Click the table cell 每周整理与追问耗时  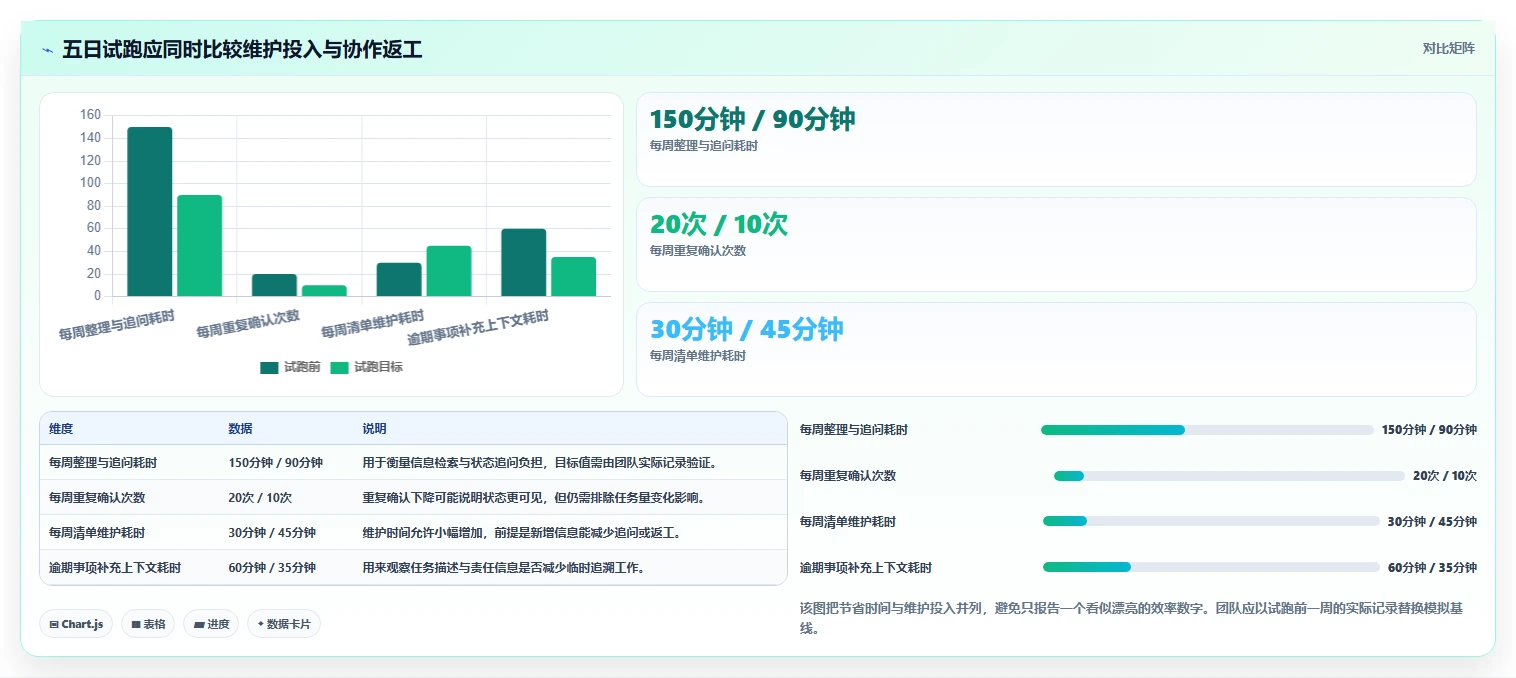click(x=103, y=463)
